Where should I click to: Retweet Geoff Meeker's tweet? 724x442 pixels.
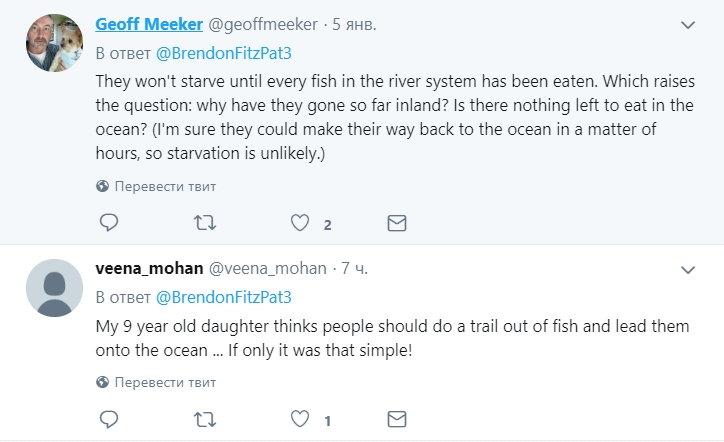tap(204, 223)
